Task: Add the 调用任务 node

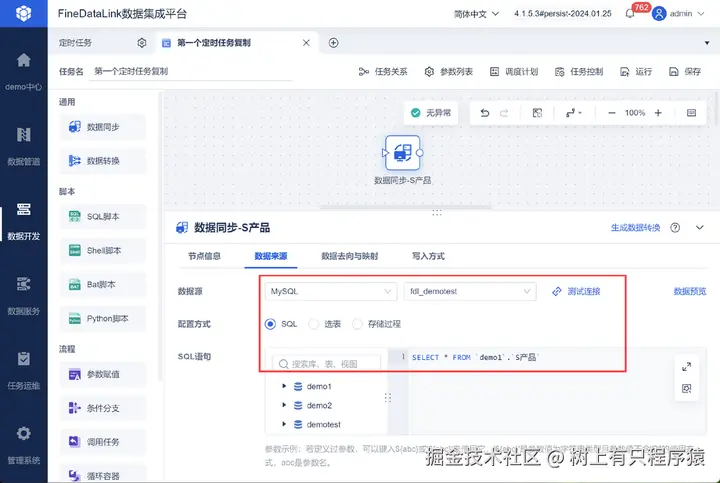Action: pos(103,442)
